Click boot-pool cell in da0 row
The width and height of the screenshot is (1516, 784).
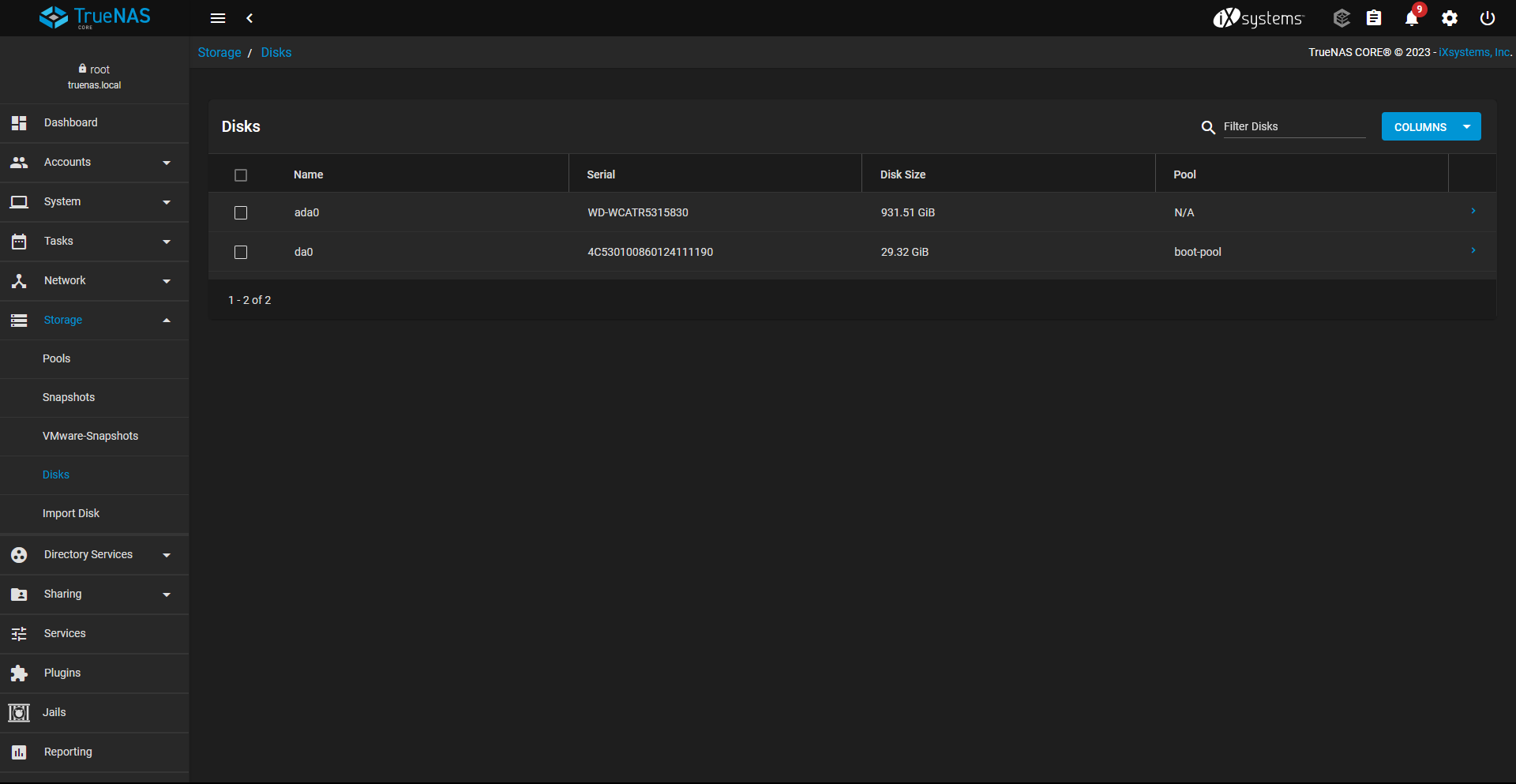[1198, 252]
